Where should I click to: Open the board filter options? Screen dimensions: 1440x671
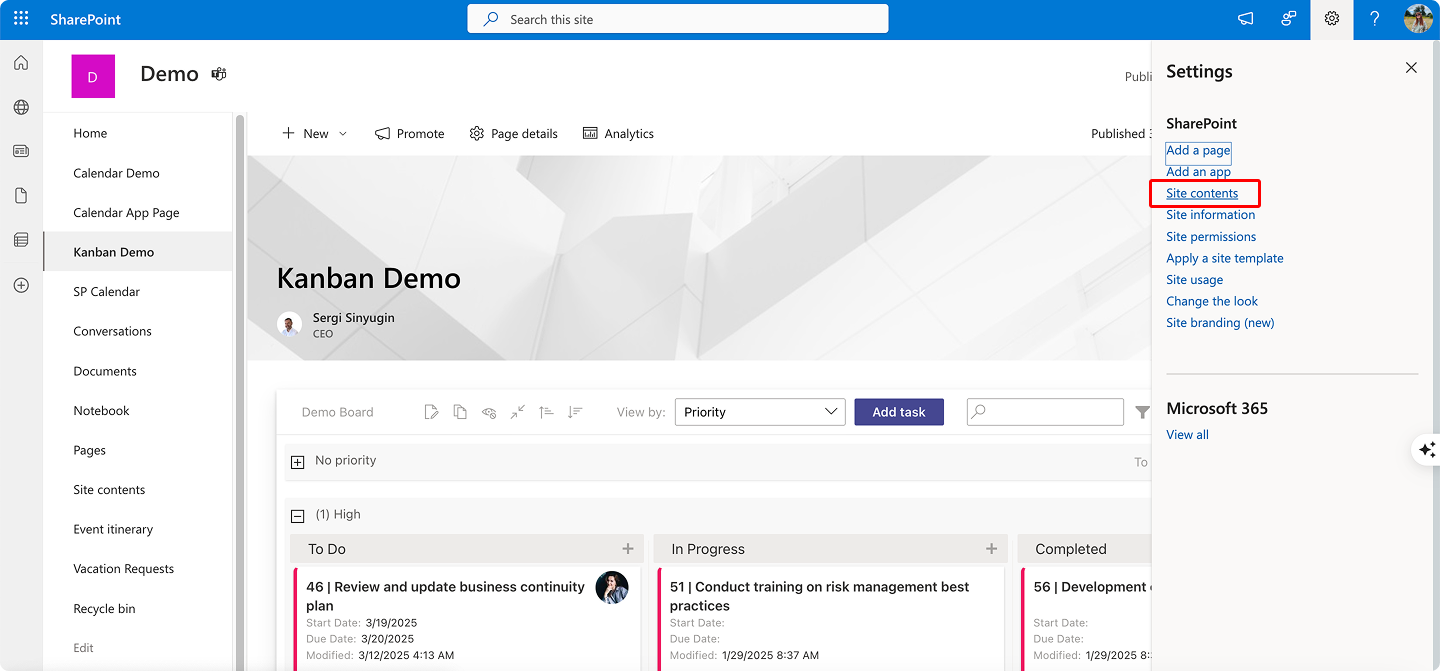tap(1142, 412)
